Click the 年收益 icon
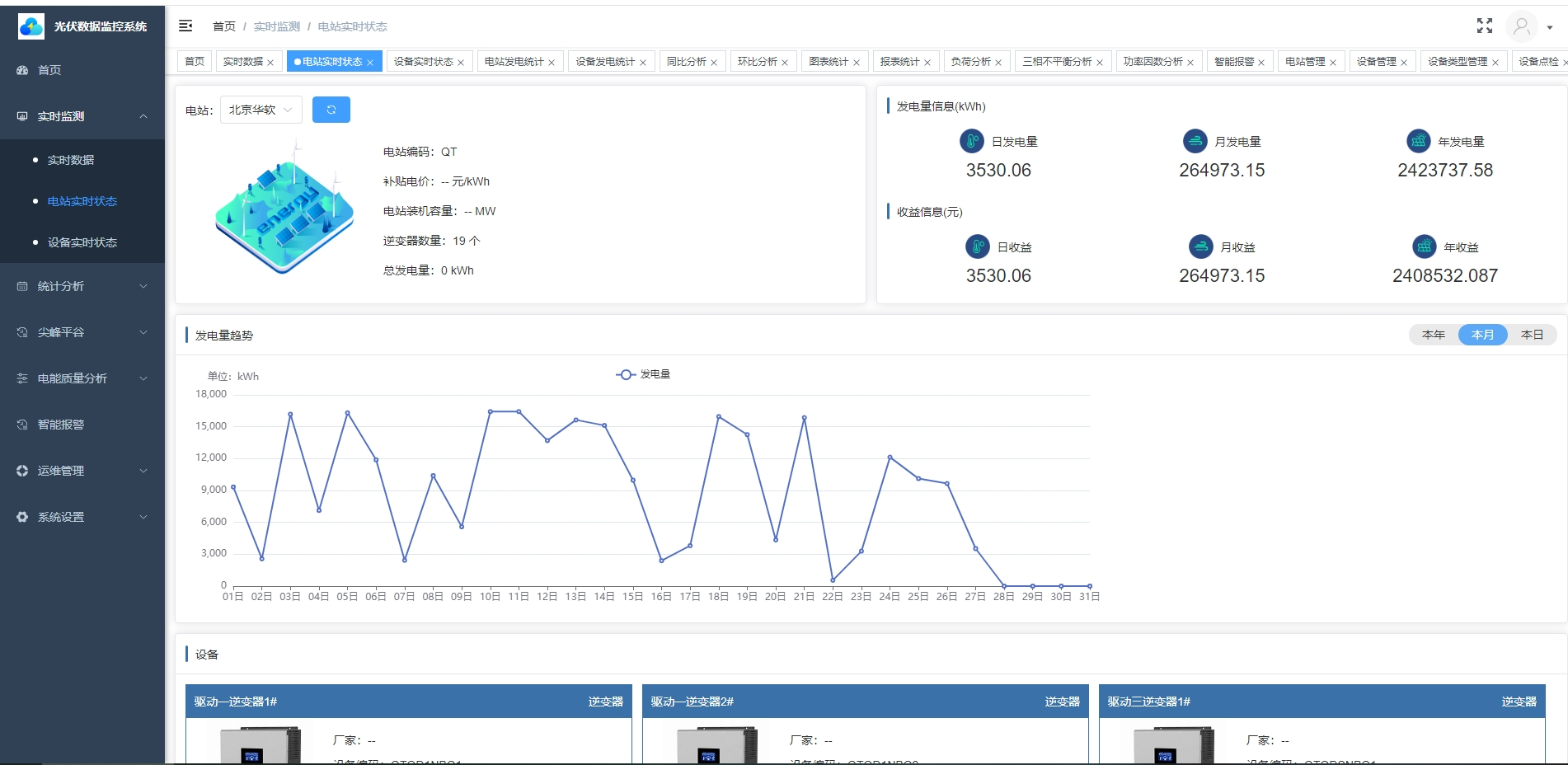Viewport: 1568px width, 765px height. 1425,246
